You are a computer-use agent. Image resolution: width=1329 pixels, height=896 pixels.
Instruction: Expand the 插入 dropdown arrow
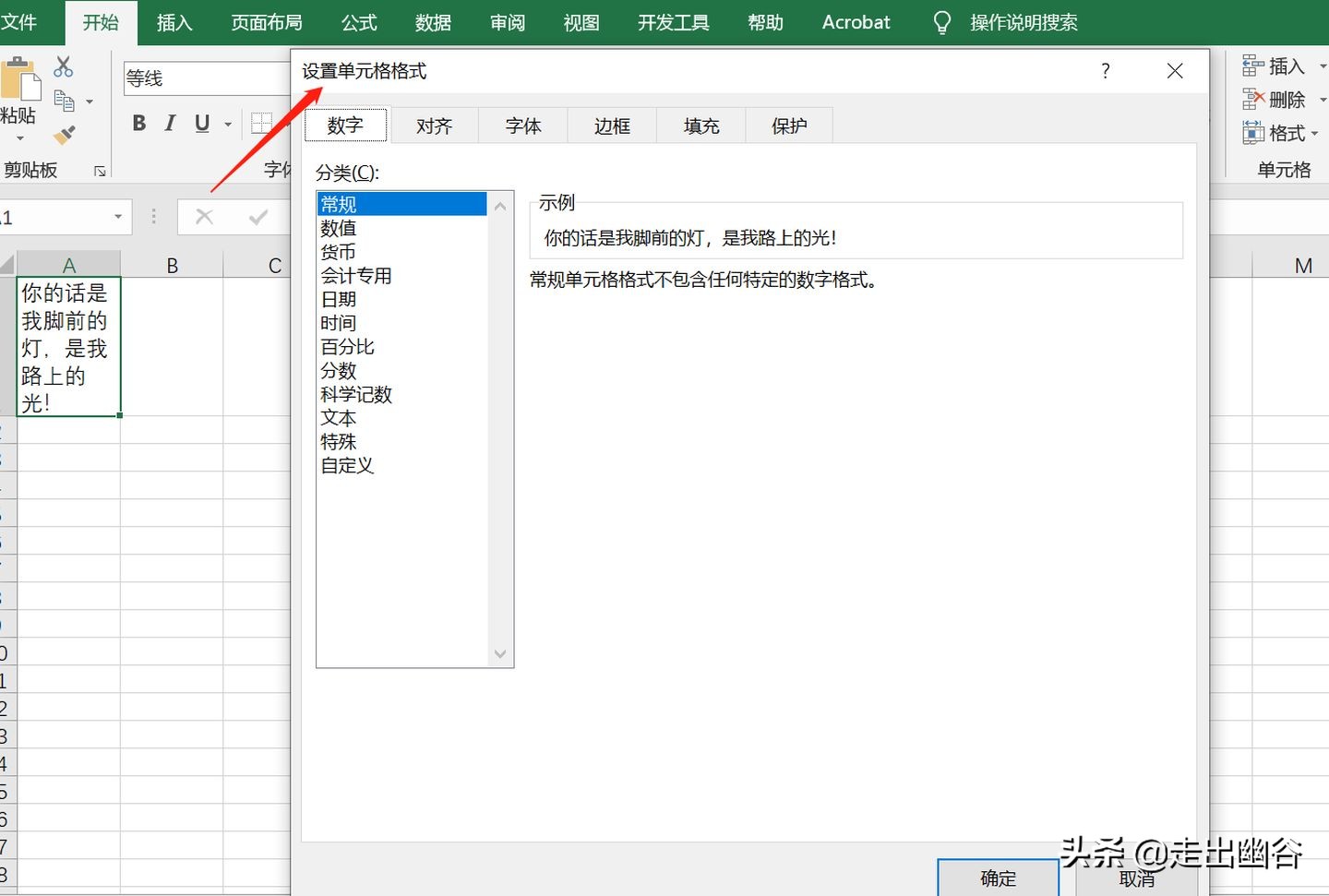tap(1323, 66)
